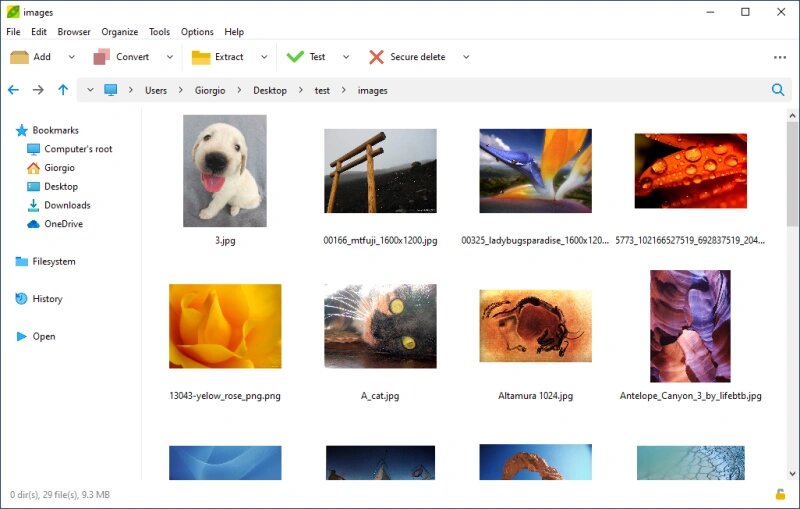
Task: Click the Giorgio home icon
Action: 33,168
